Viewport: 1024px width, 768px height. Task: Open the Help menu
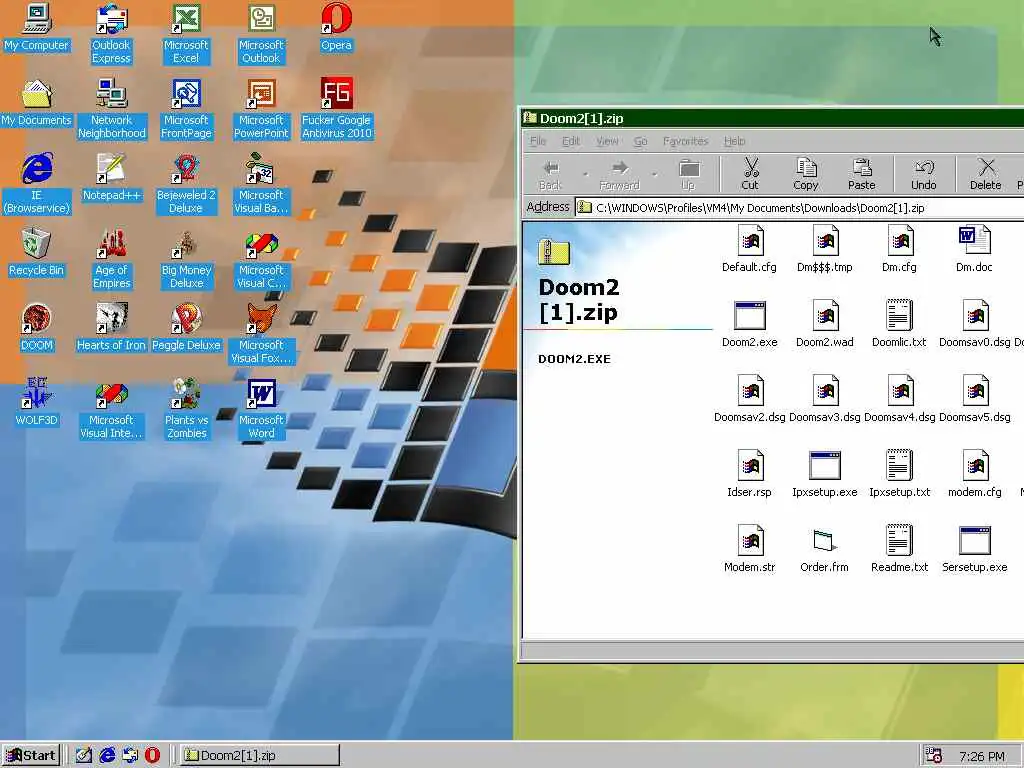pos(734,141)
